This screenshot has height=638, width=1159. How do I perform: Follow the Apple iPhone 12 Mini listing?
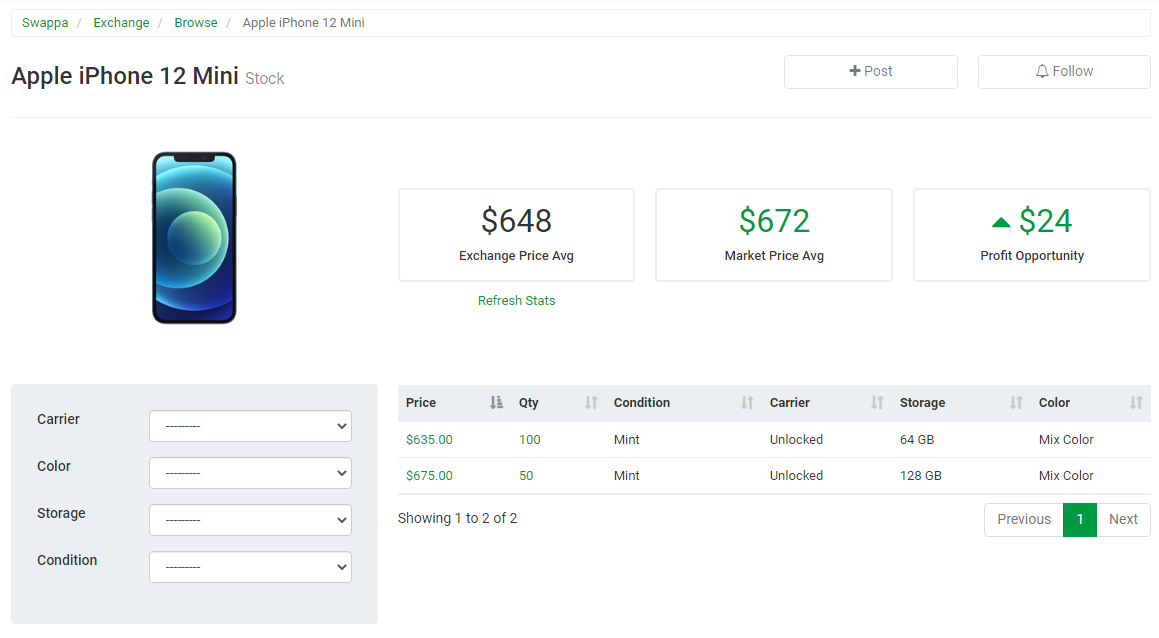(1064, 72)
